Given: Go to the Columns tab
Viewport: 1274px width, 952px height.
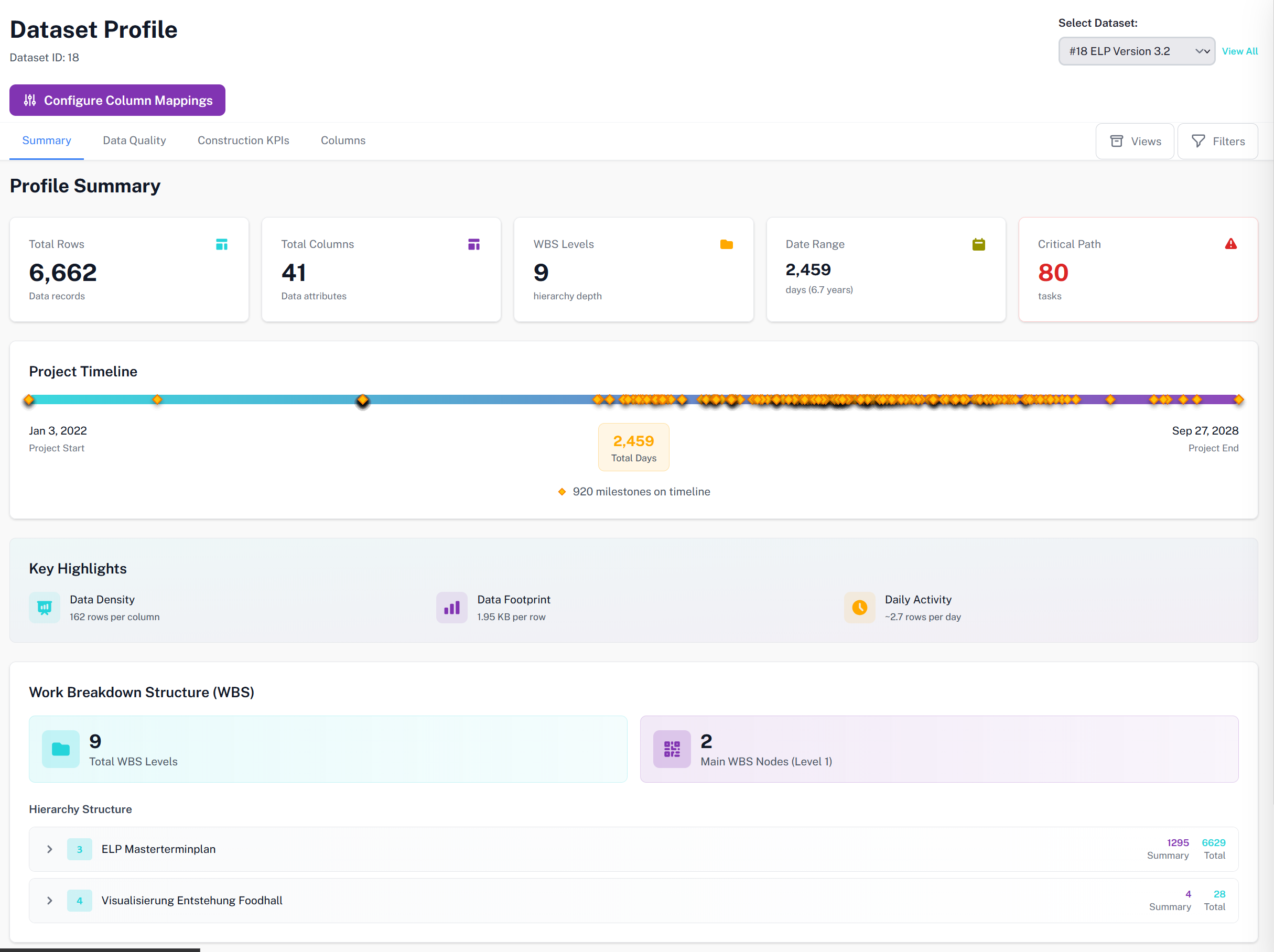Looking at the screenshot, I should [x=343, y=140].
